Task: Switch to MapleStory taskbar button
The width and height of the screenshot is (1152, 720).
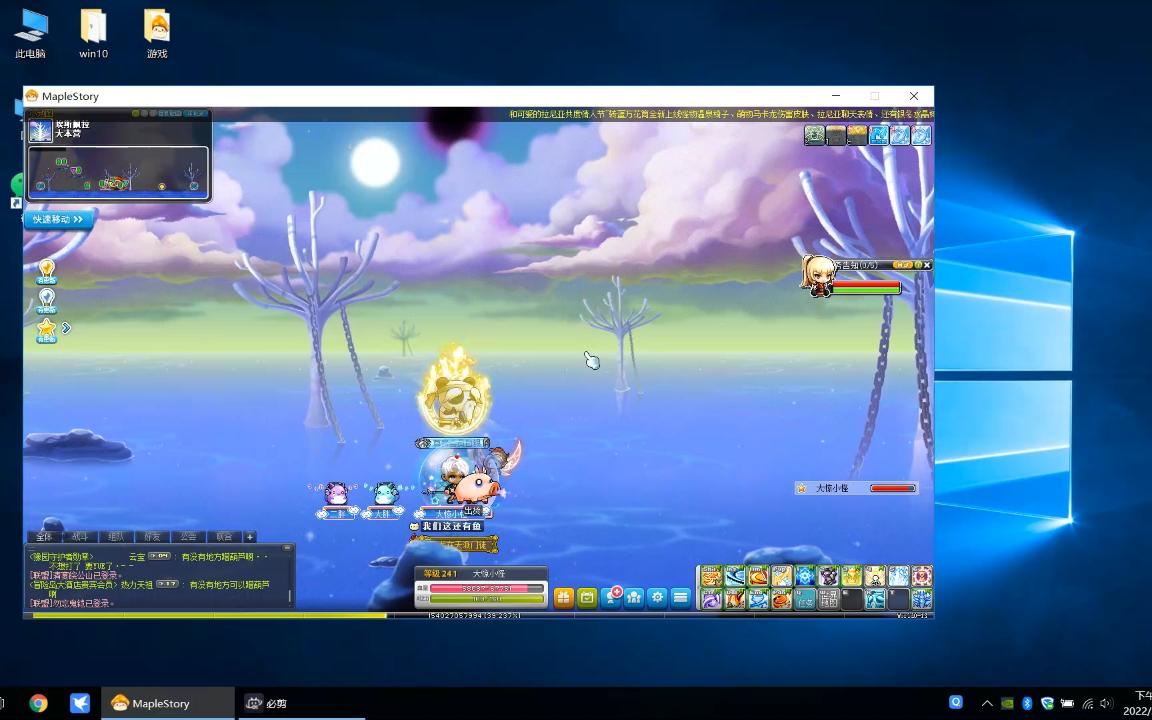Action: pyautogui.click(x=168, y=704)
